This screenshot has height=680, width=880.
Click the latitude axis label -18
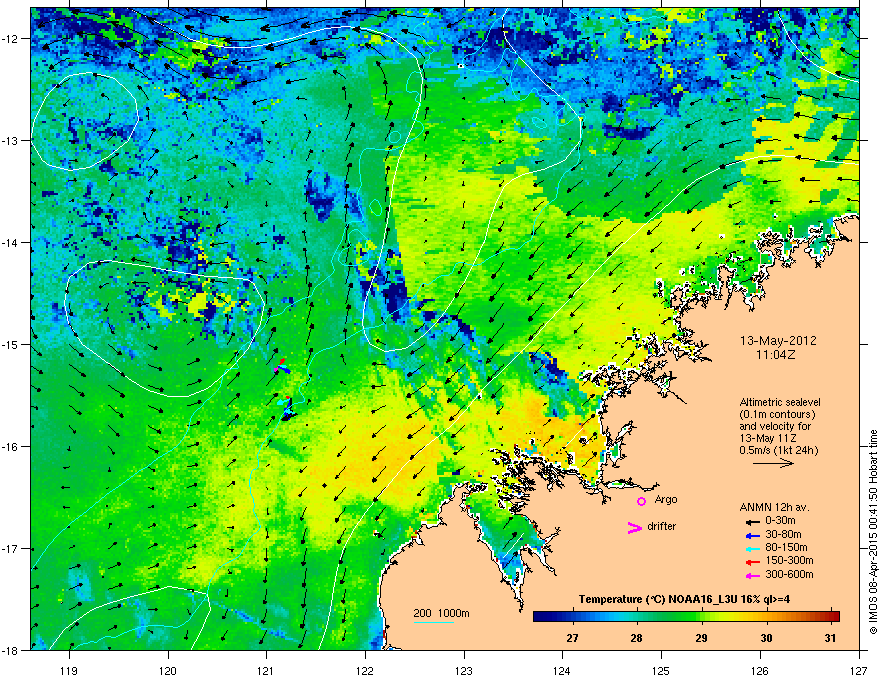point(10,650)
